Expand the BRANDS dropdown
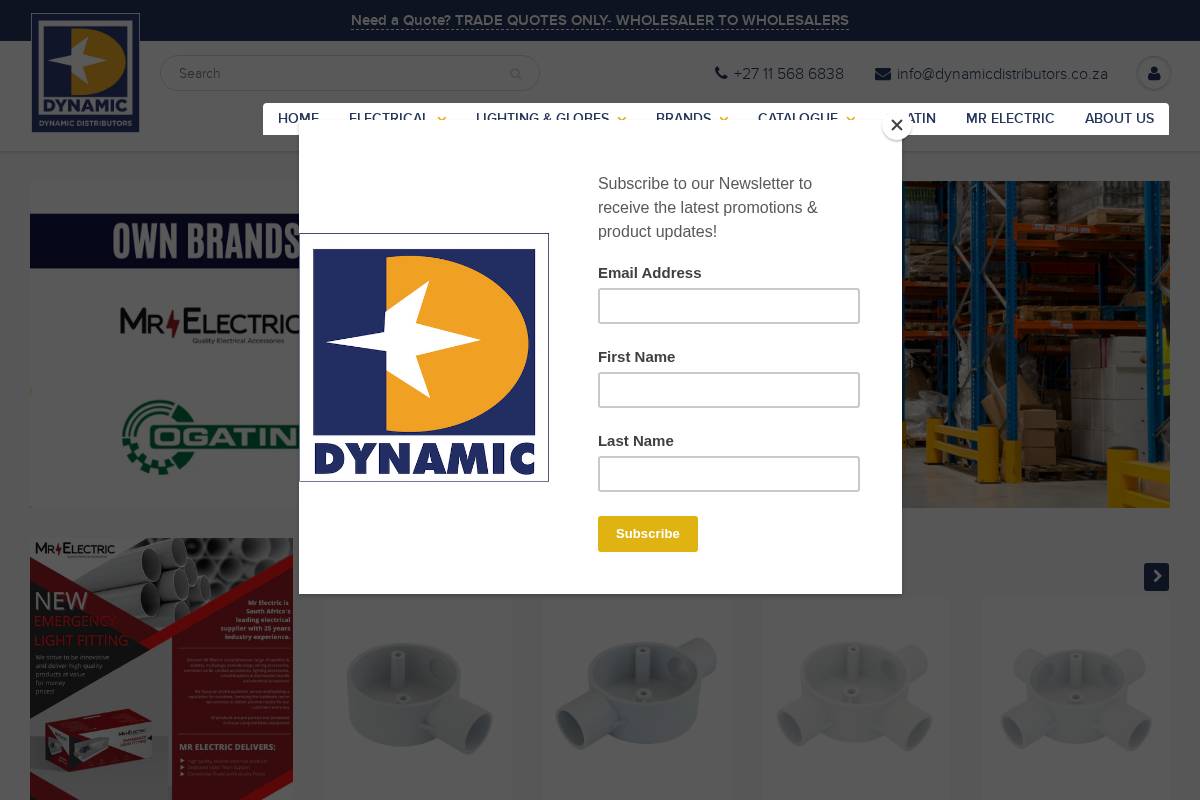 pyautogui.click(x=683, y=119)
